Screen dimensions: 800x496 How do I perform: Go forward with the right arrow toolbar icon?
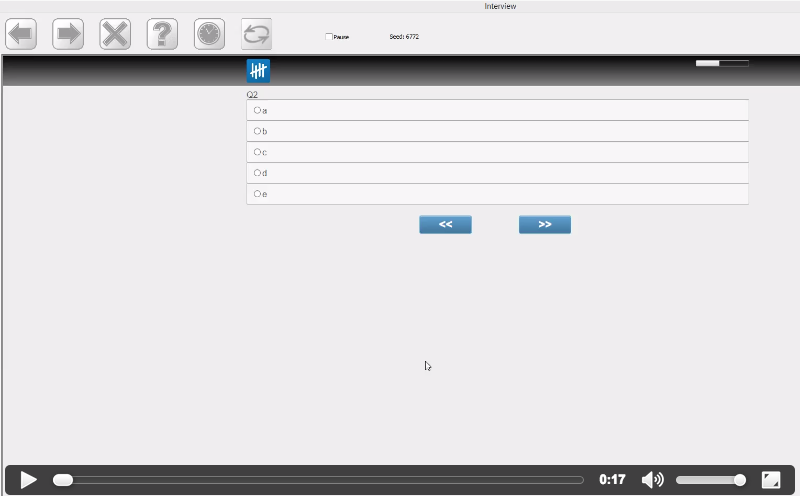click(x=68, y=34)
